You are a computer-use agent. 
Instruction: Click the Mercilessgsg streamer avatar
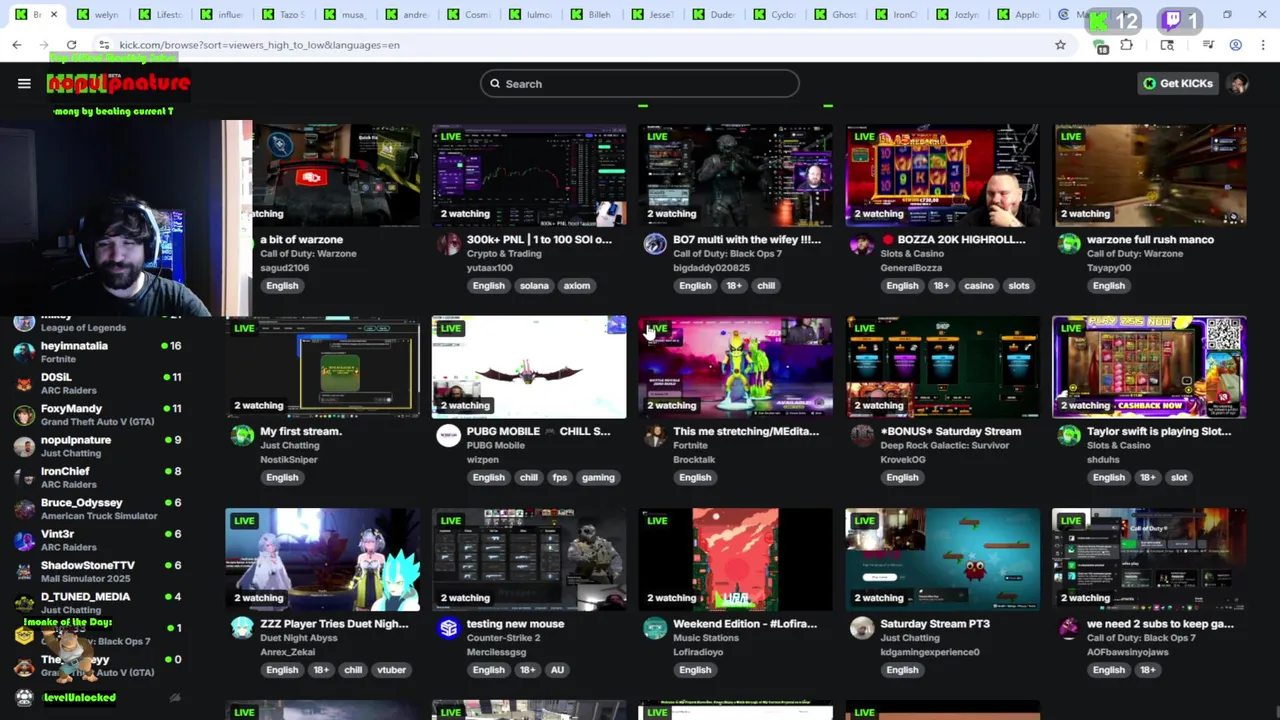(x=448, y=627)
